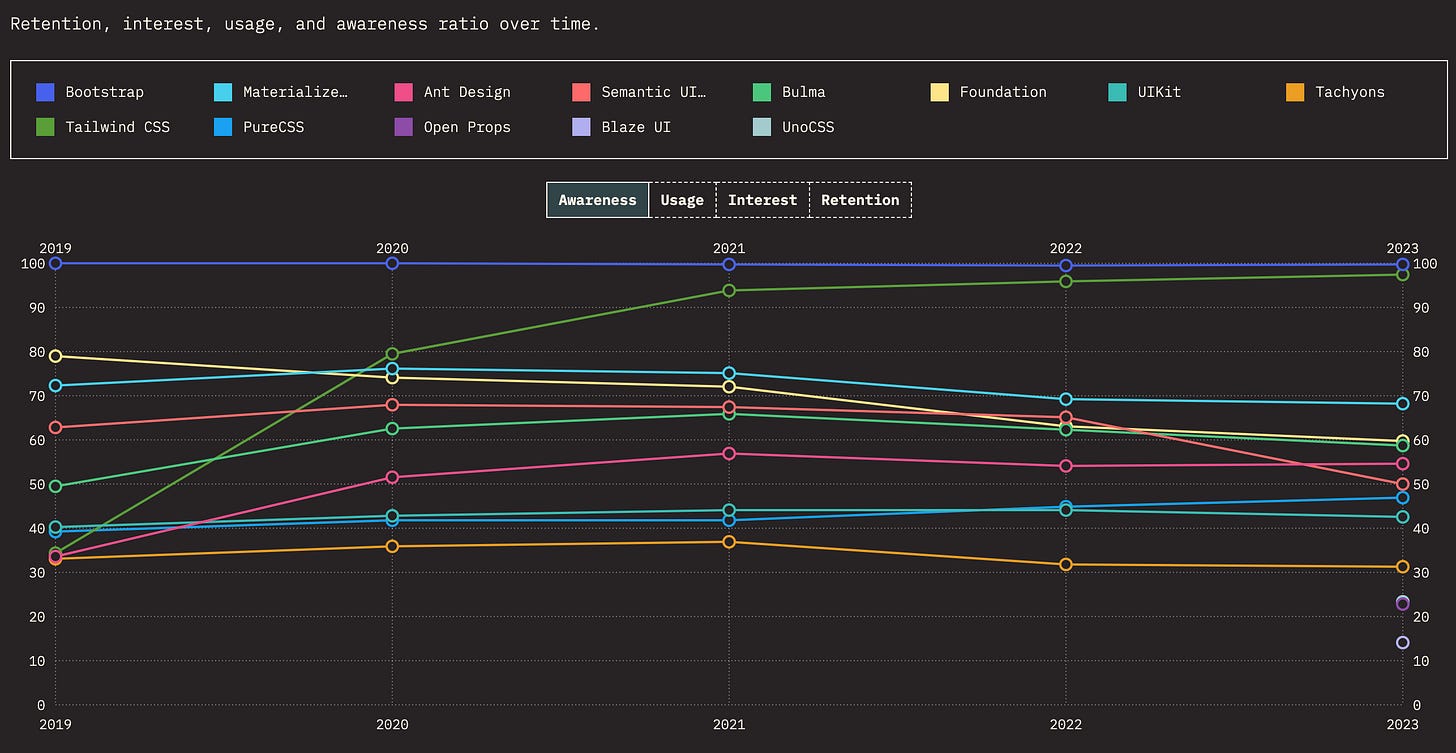
Task: Click Materialize 2023 cyan data point near 68
Action: pyautogui.click(x=1402, y=403)
